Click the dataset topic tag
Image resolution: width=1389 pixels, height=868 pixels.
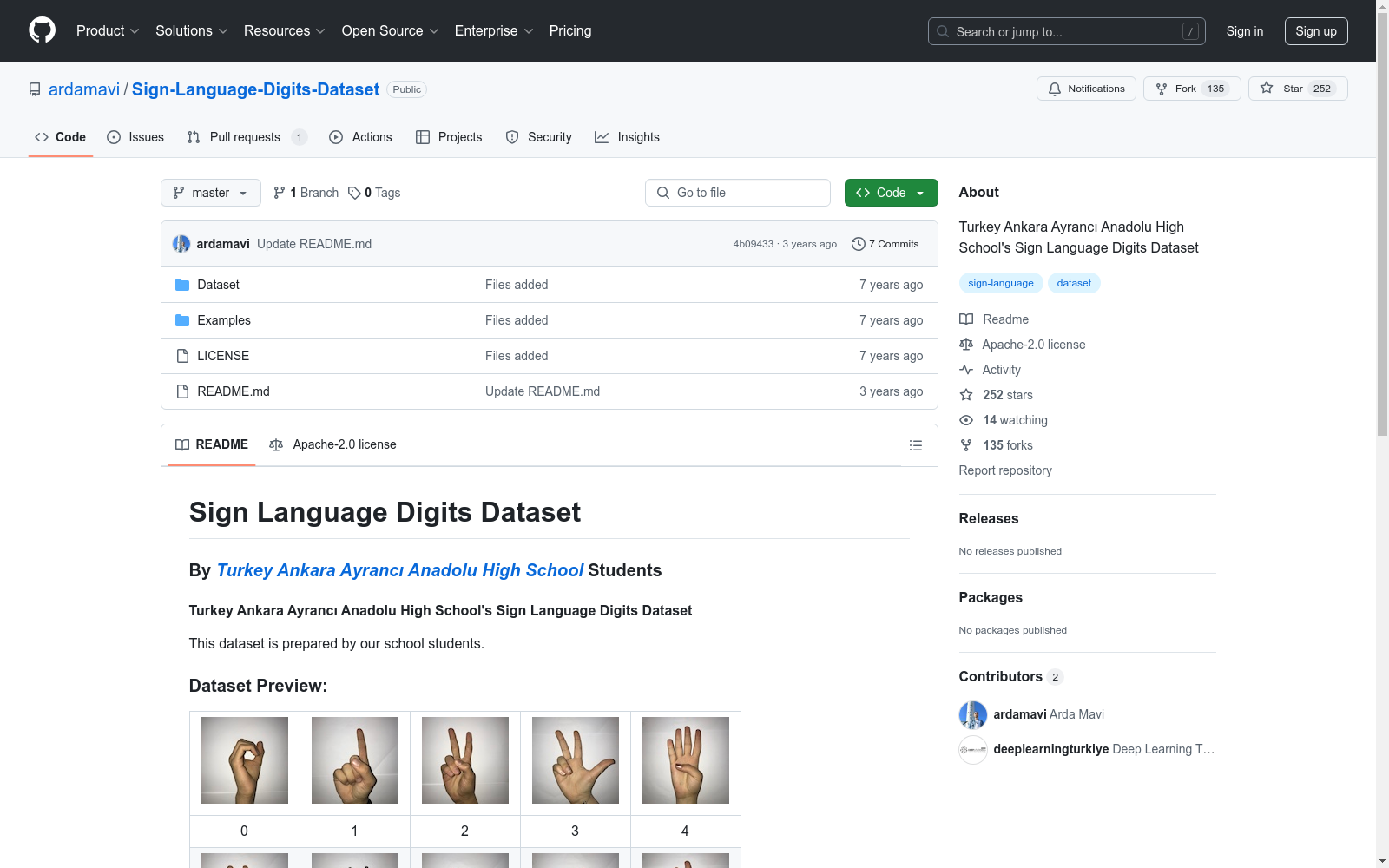click(1074, 283)
